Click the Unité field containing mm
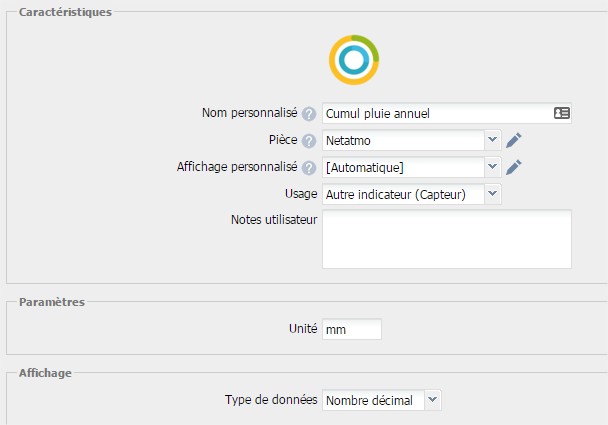 pyautogui.click(x=351, y=329)
